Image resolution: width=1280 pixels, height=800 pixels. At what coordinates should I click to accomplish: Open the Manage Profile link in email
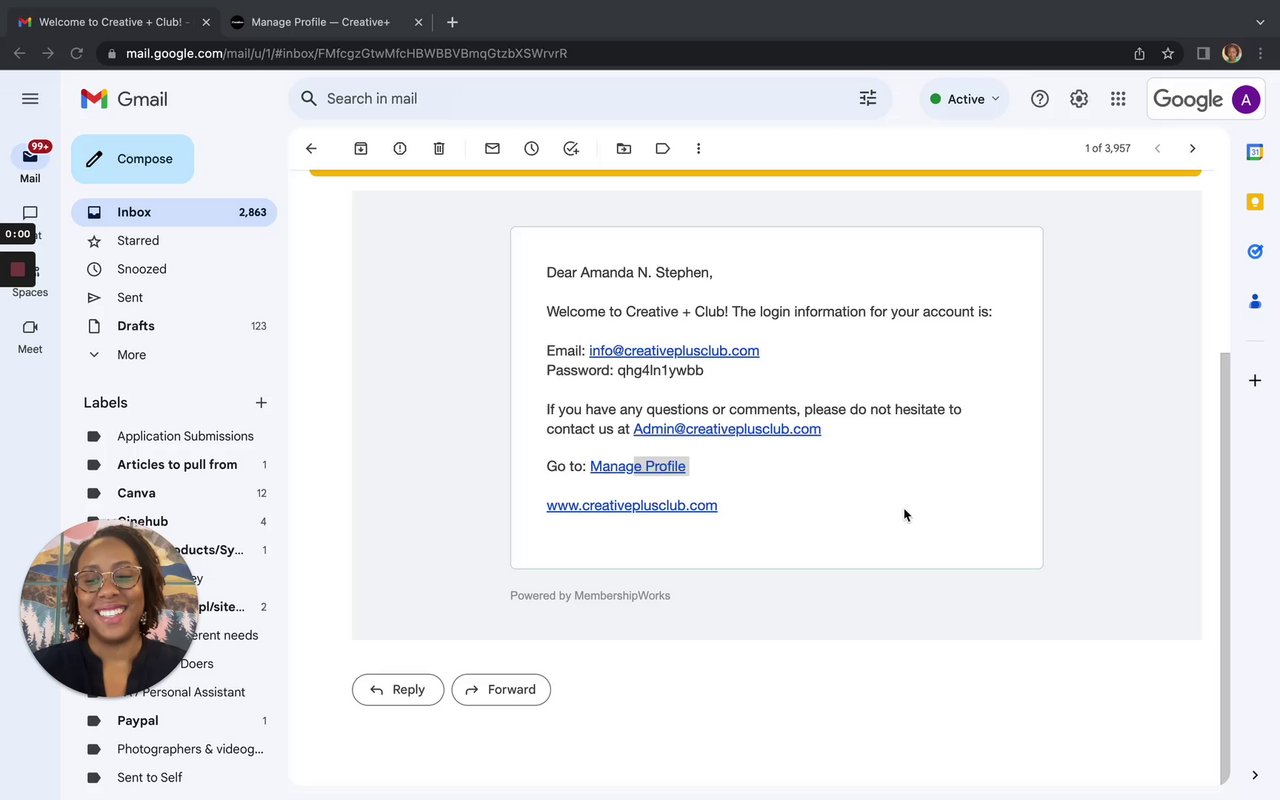(638, 466)
